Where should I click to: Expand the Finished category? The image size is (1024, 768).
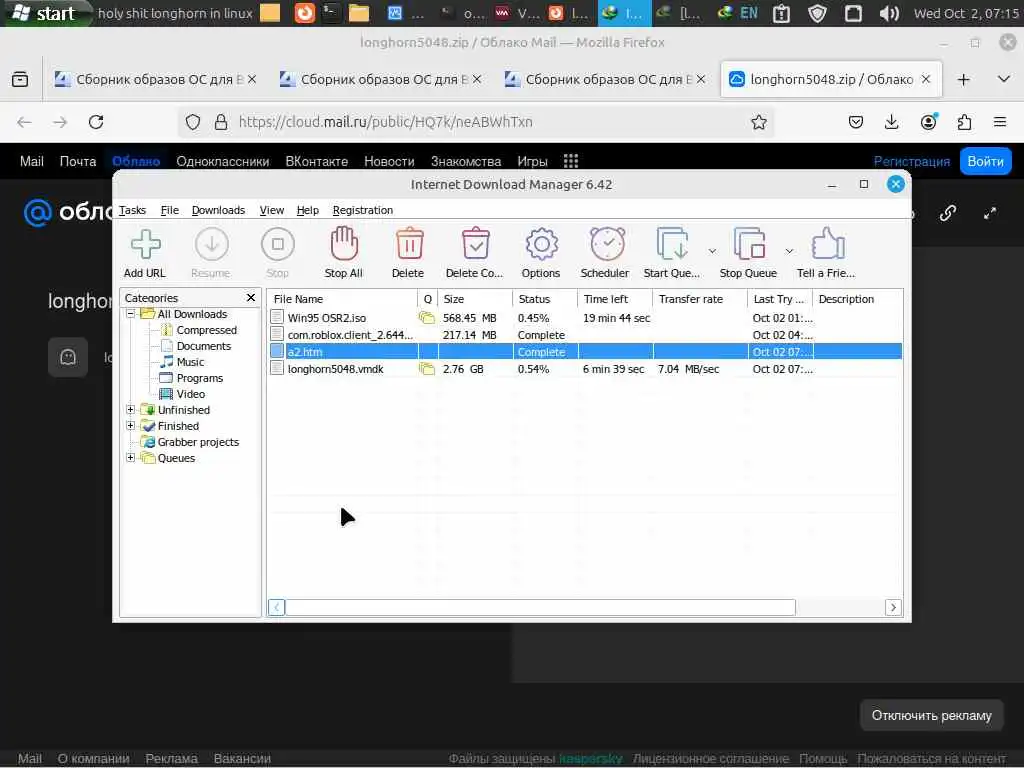[131, 426]
